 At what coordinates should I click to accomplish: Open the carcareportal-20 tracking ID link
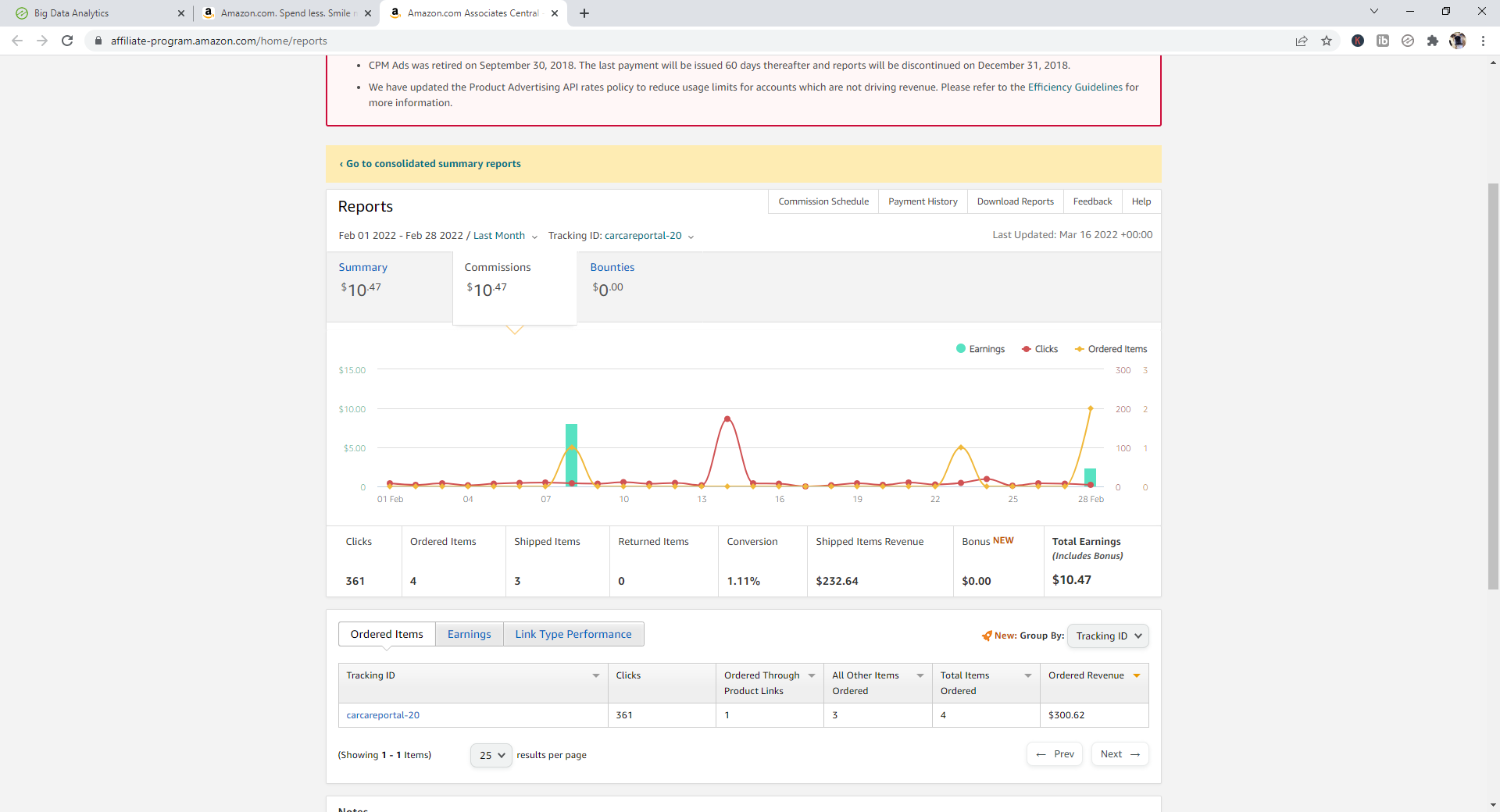coord(383,715)
